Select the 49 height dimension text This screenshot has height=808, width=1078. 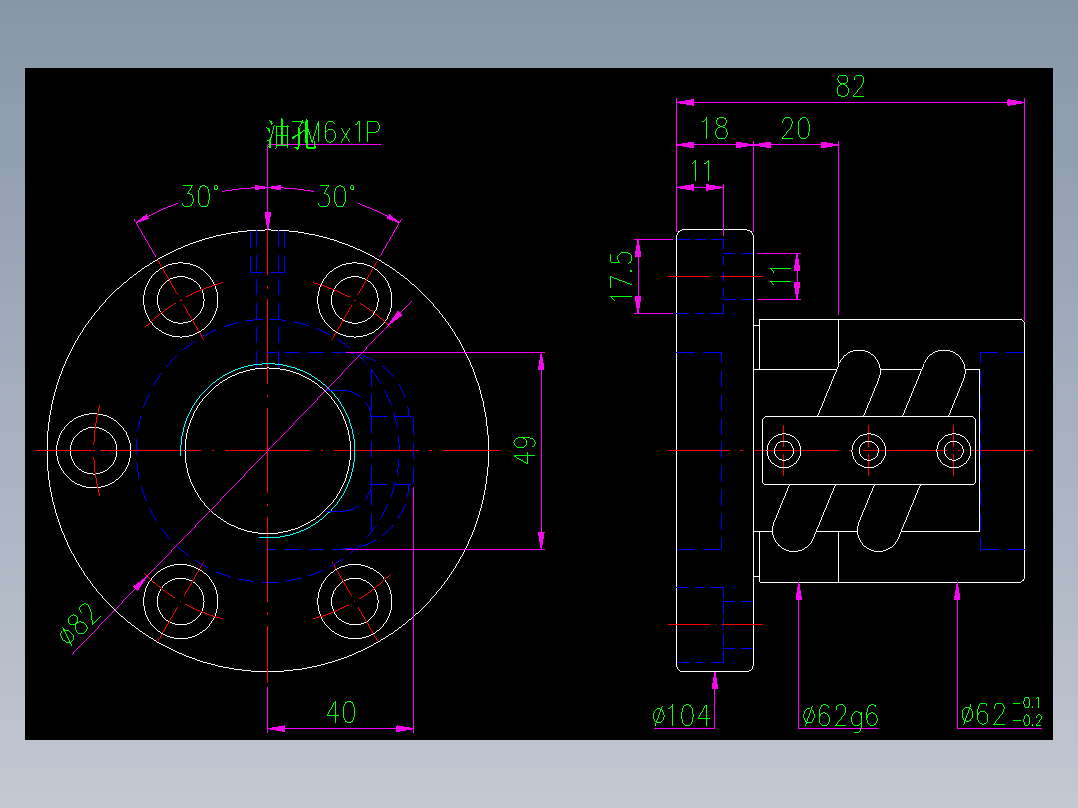[x=525, y=450]
